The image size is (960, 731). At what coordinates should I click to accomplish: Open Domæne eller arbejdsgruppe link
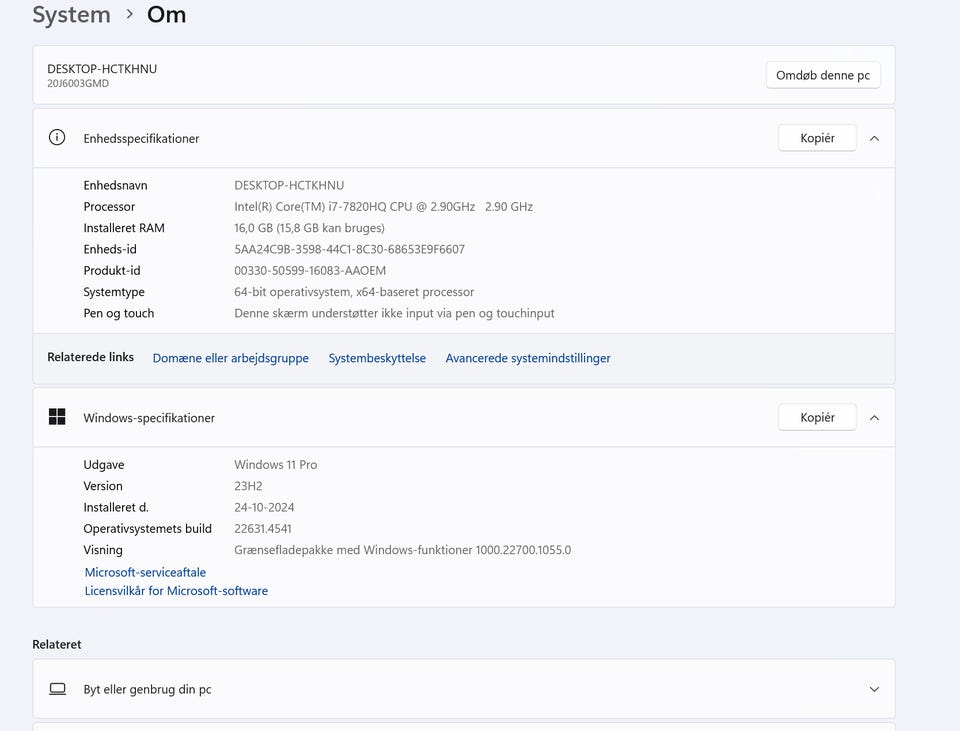click(x=230, y=358)
